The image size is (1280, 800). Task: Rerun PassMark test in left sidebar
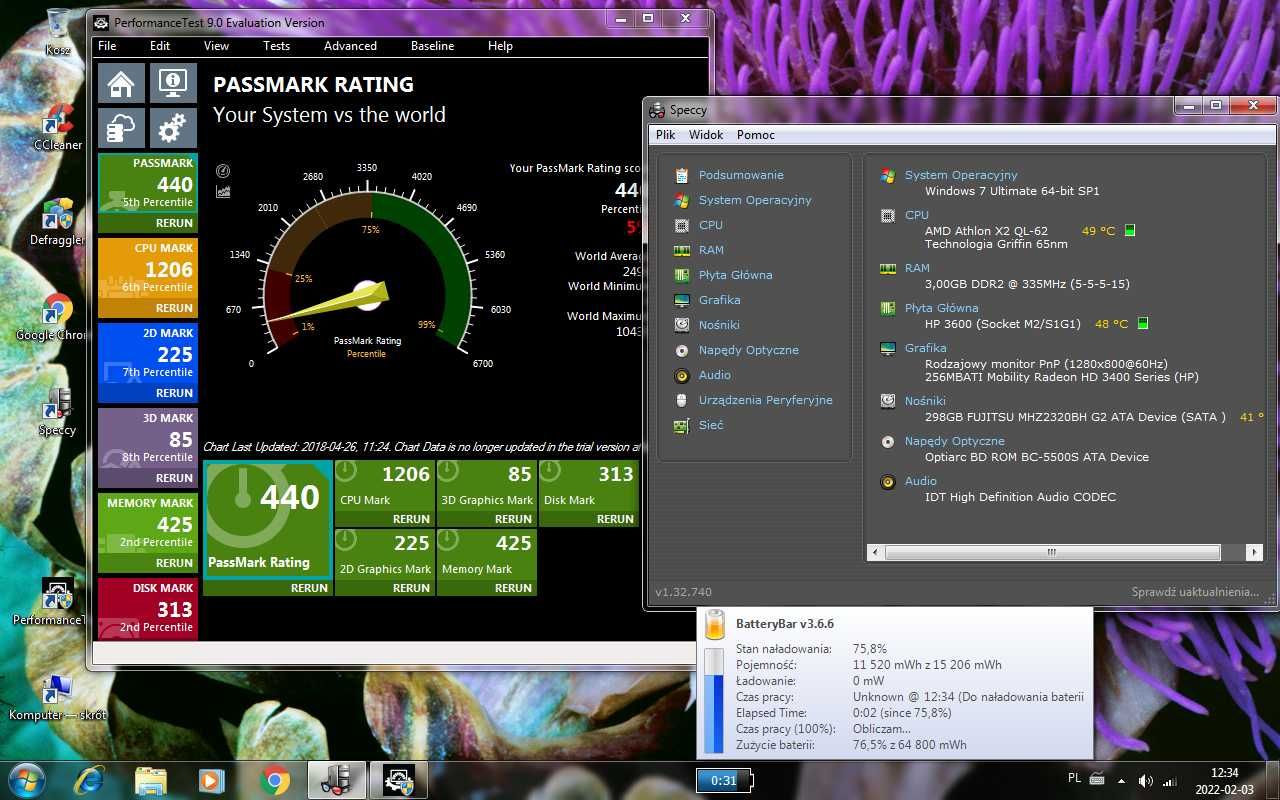(x=174, y=223)
